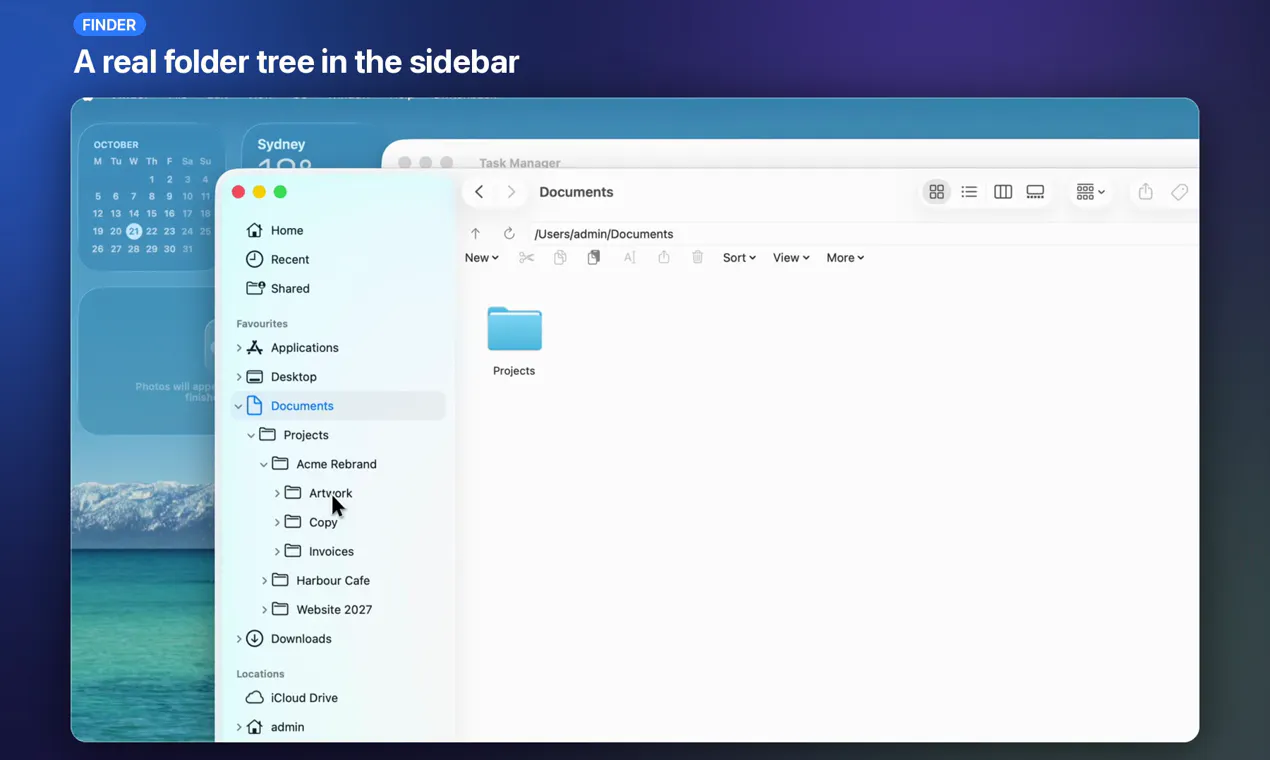
Task: Switch to gallery view
Action: coord(1036,192)
